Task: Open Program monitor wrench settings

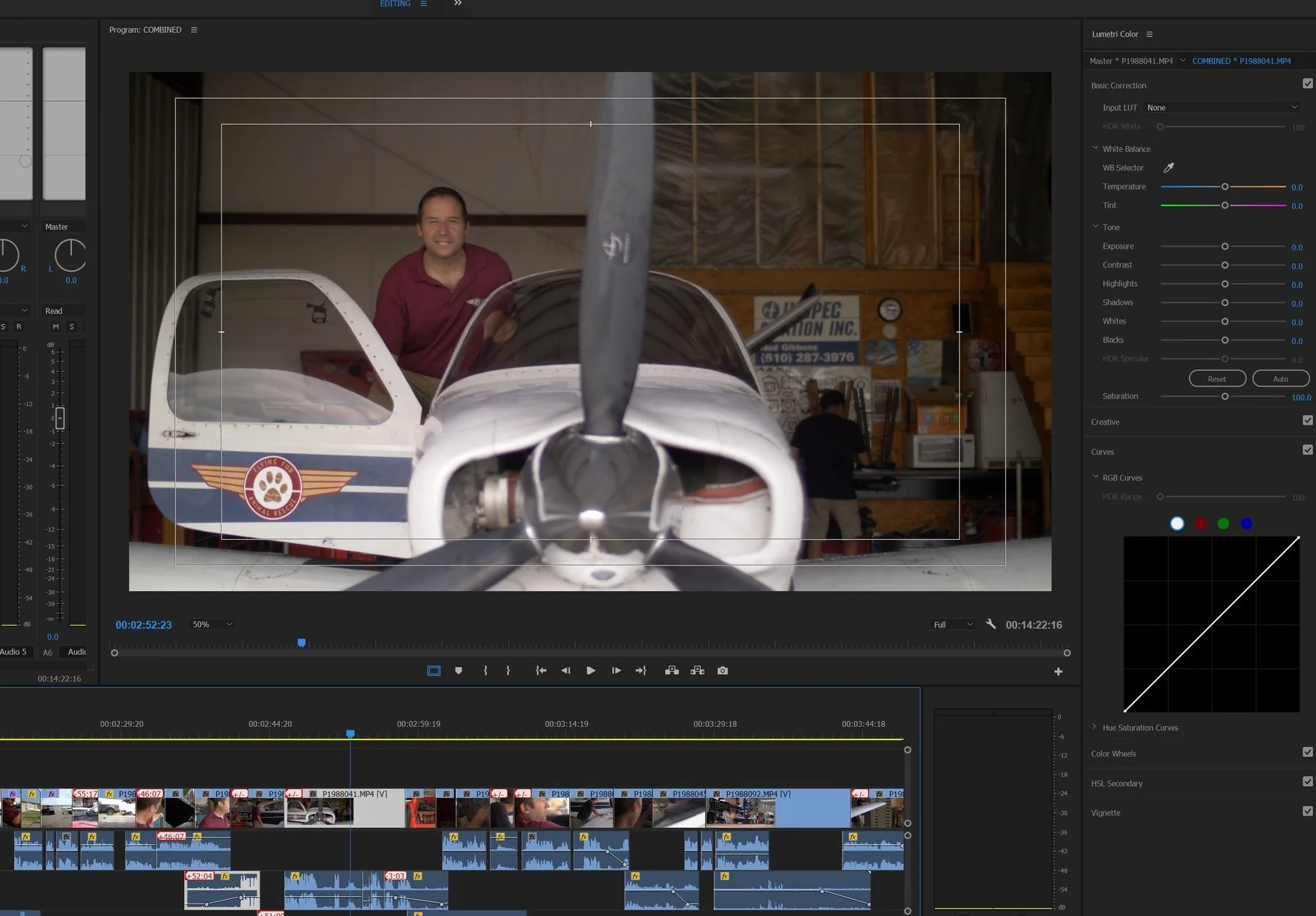Action: (990, 624)
